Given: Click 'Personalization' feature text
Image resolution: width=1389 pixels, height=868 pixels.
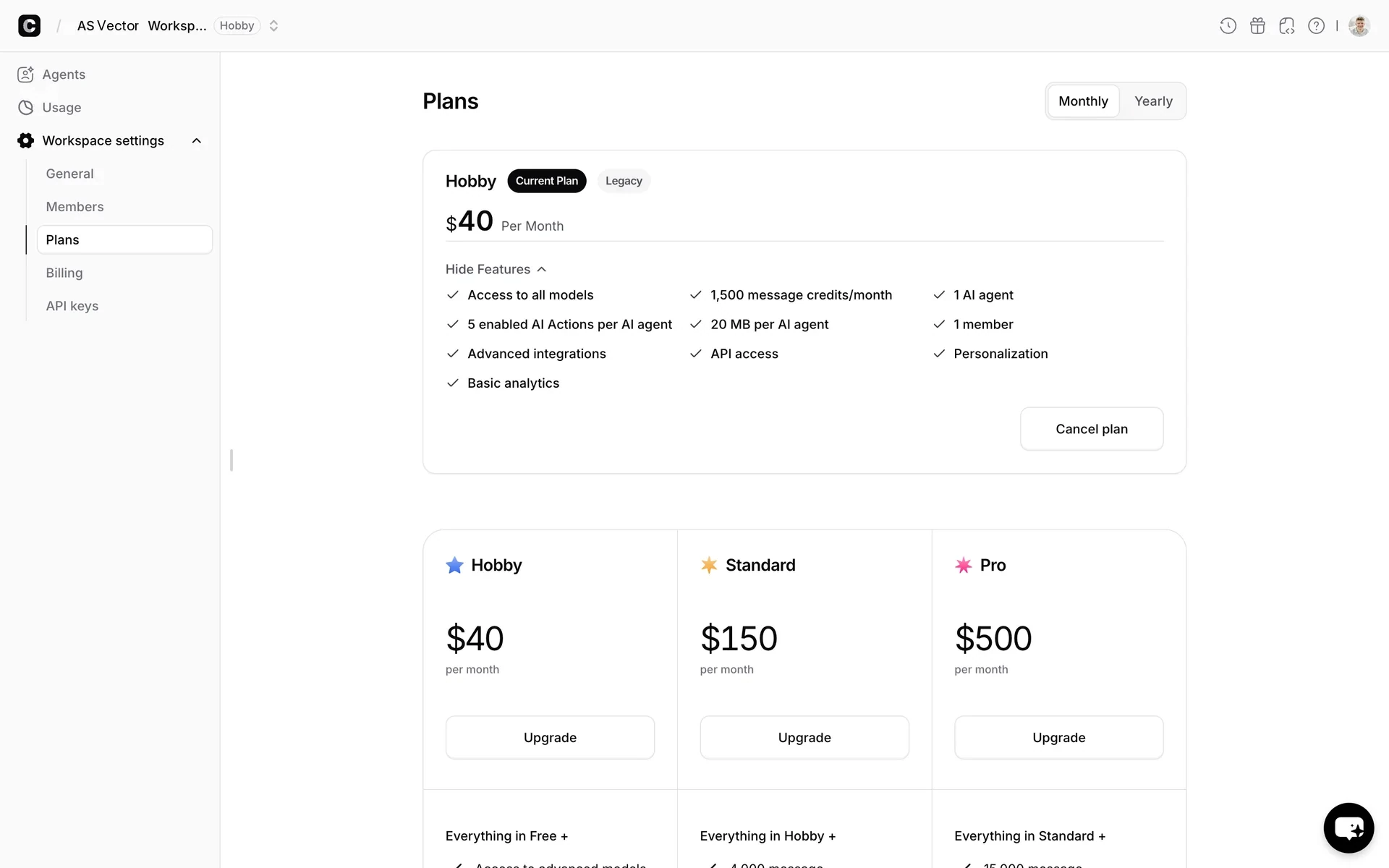Looking at the screenshot, I should (1001, 354).
